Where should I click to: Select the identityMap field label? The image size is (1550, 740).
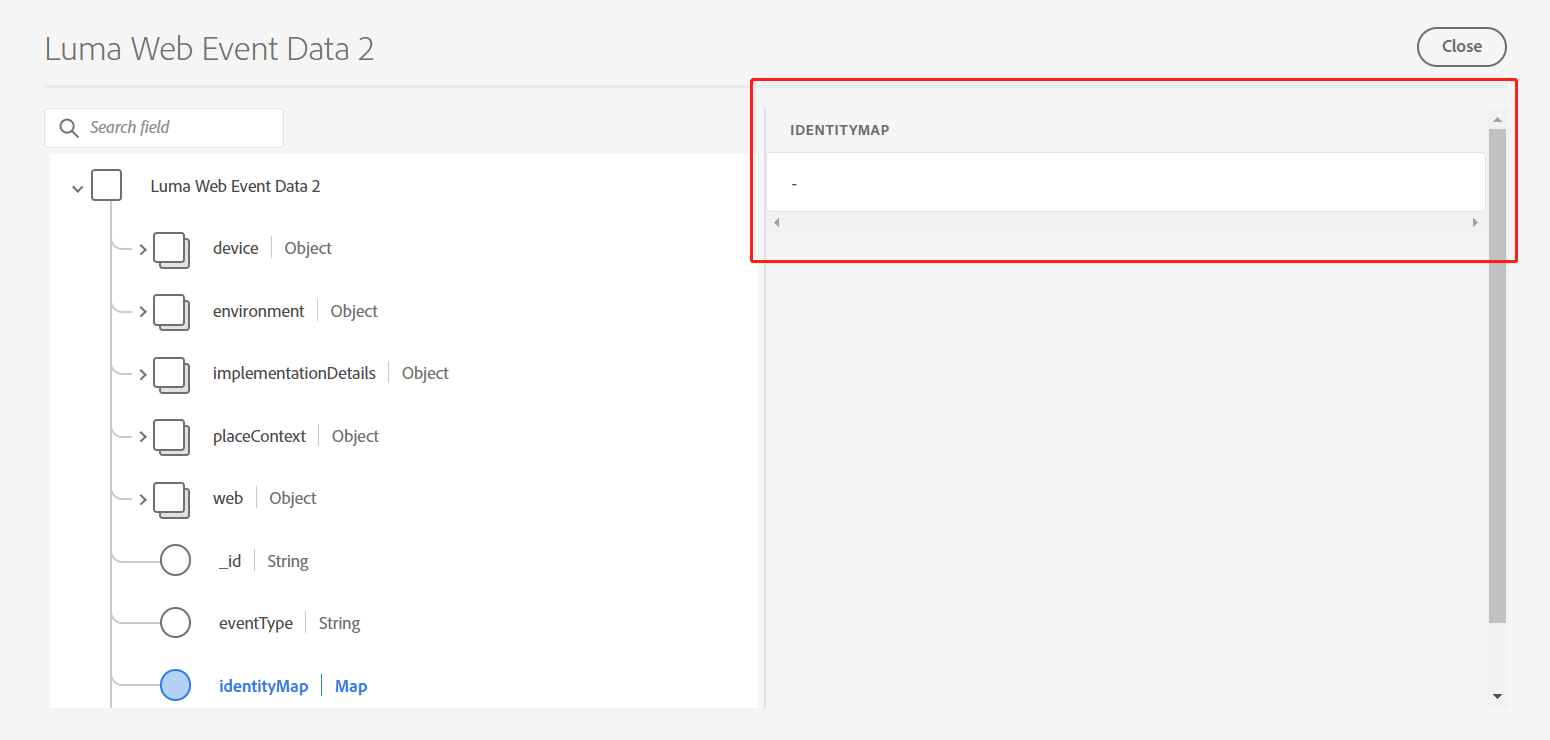tap(263, 685)
